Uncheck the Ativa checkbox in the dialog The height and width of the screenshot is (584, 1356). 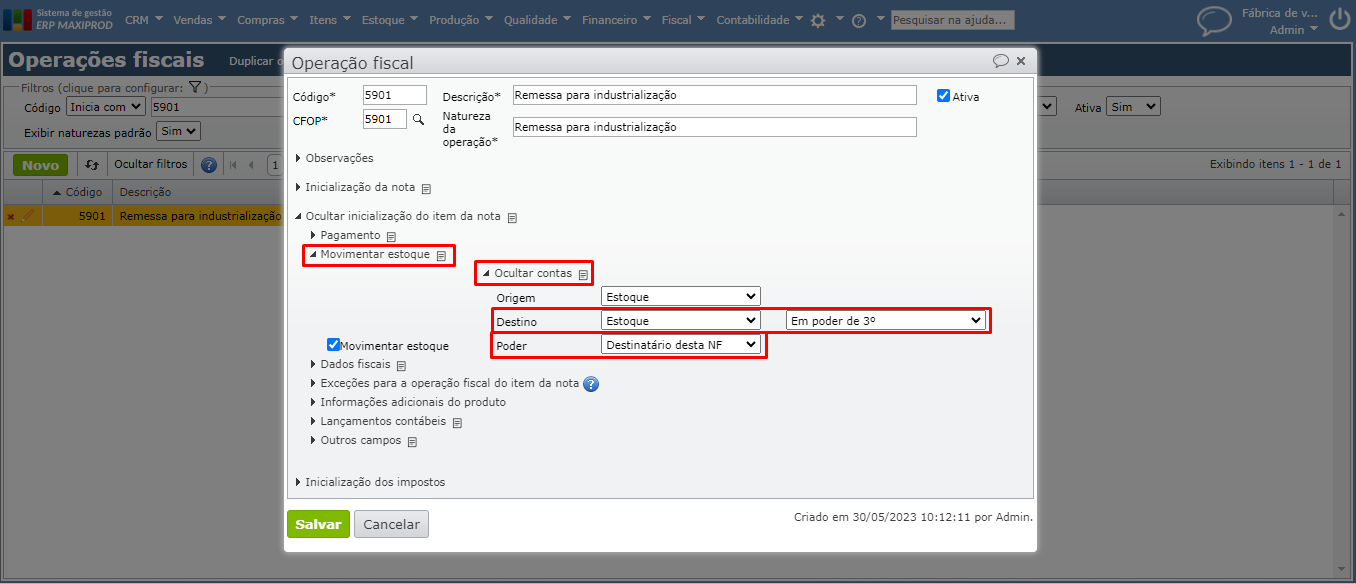click(x=943, y=96)
